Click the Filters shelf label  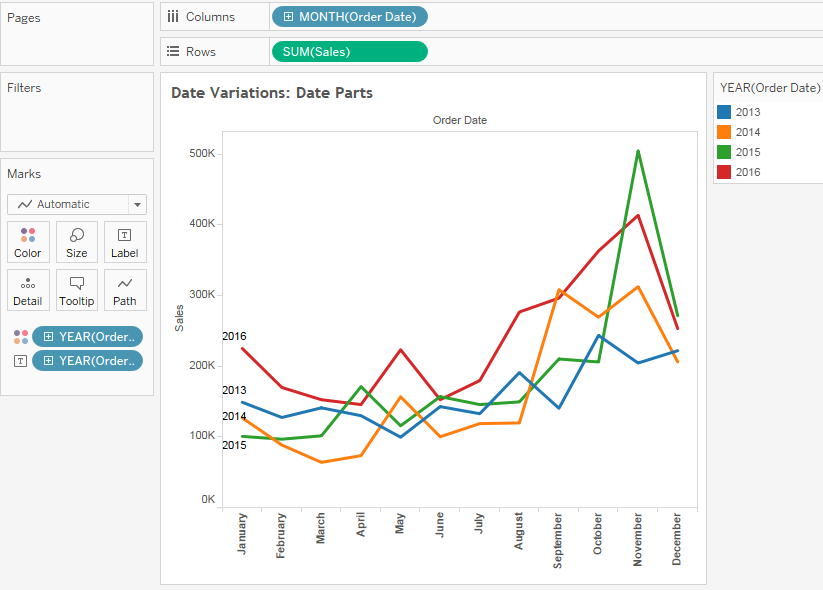click(x=24, y=88)
